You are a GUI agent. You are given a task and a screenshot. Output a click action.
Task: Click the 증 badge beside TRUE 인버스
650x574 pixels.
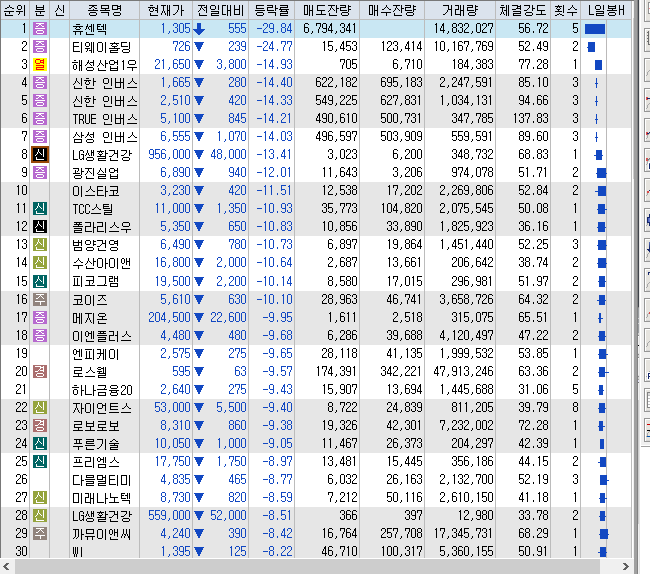40,119
